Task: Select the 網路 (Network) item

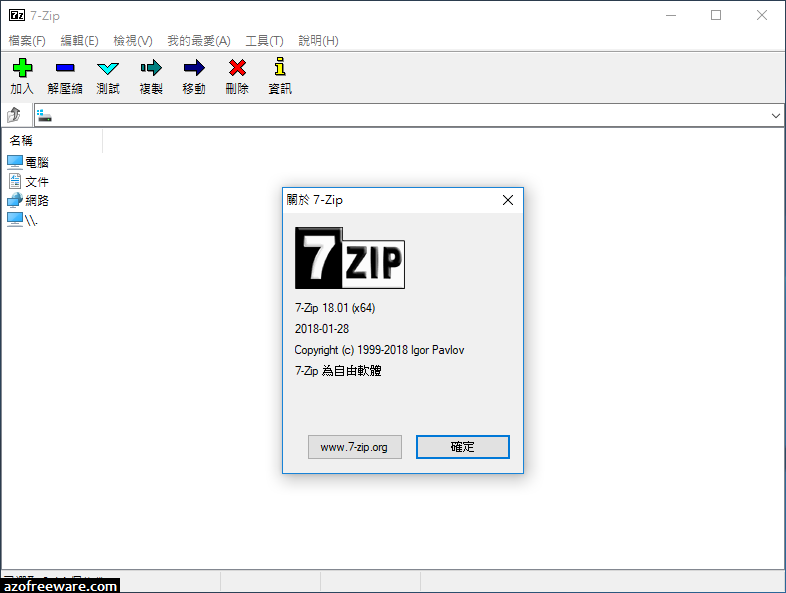Action: (28, 201)
